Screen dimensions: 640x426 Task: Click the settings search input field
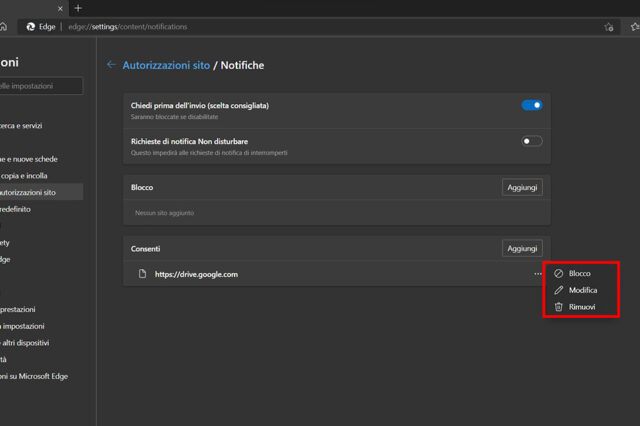tap(40, 87)
